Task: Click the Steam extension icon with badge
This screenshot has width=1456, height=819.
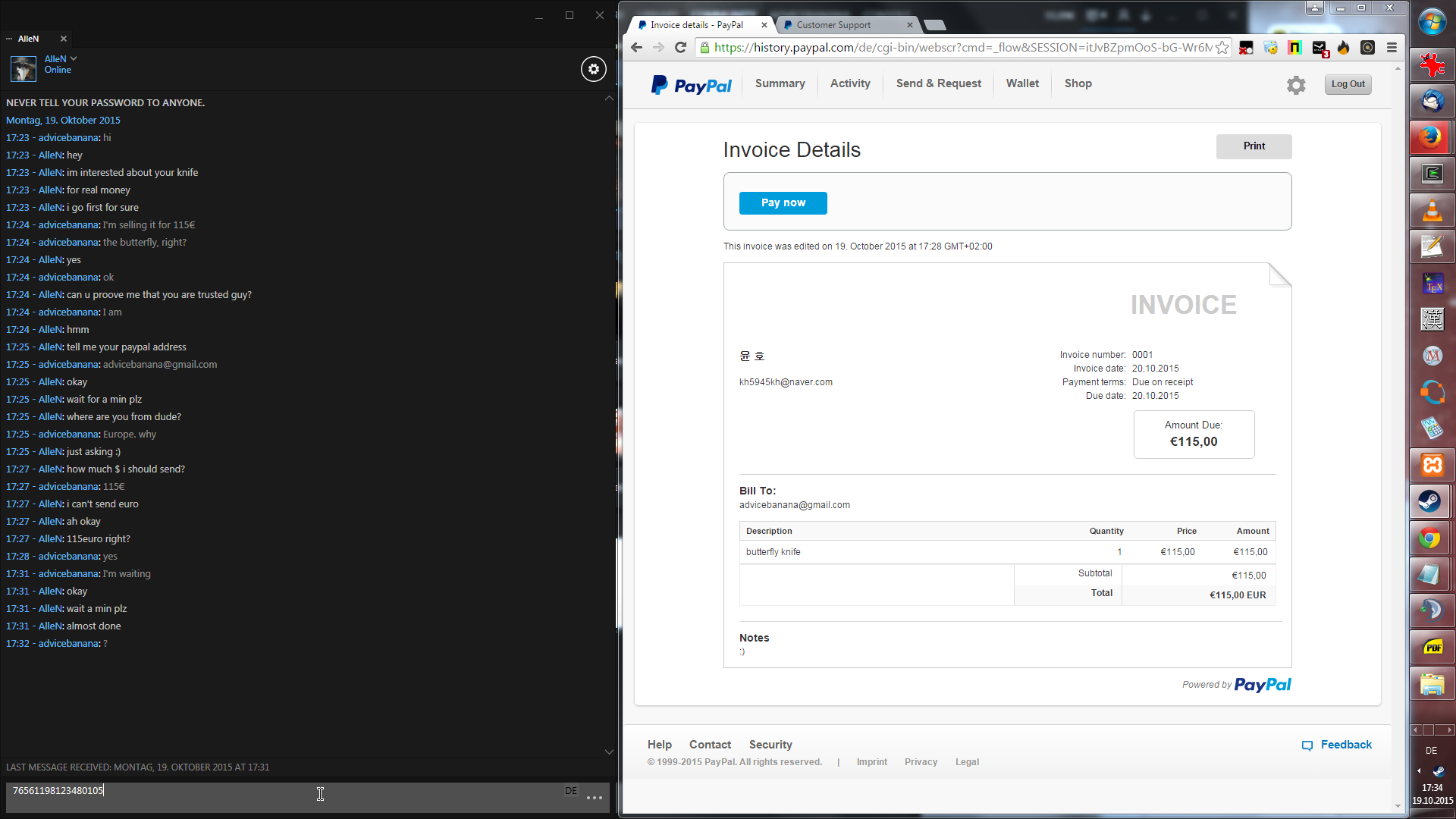Action: 1319,48
